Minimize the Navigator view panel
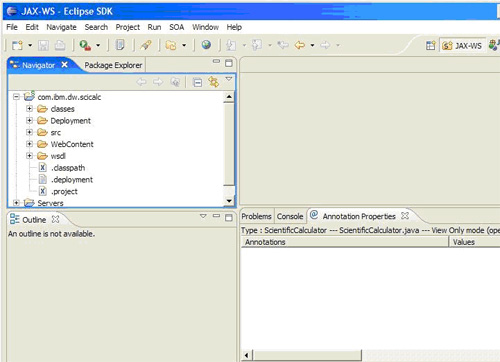500x362 pixels. pyautogui.click(x=216, y=61)
